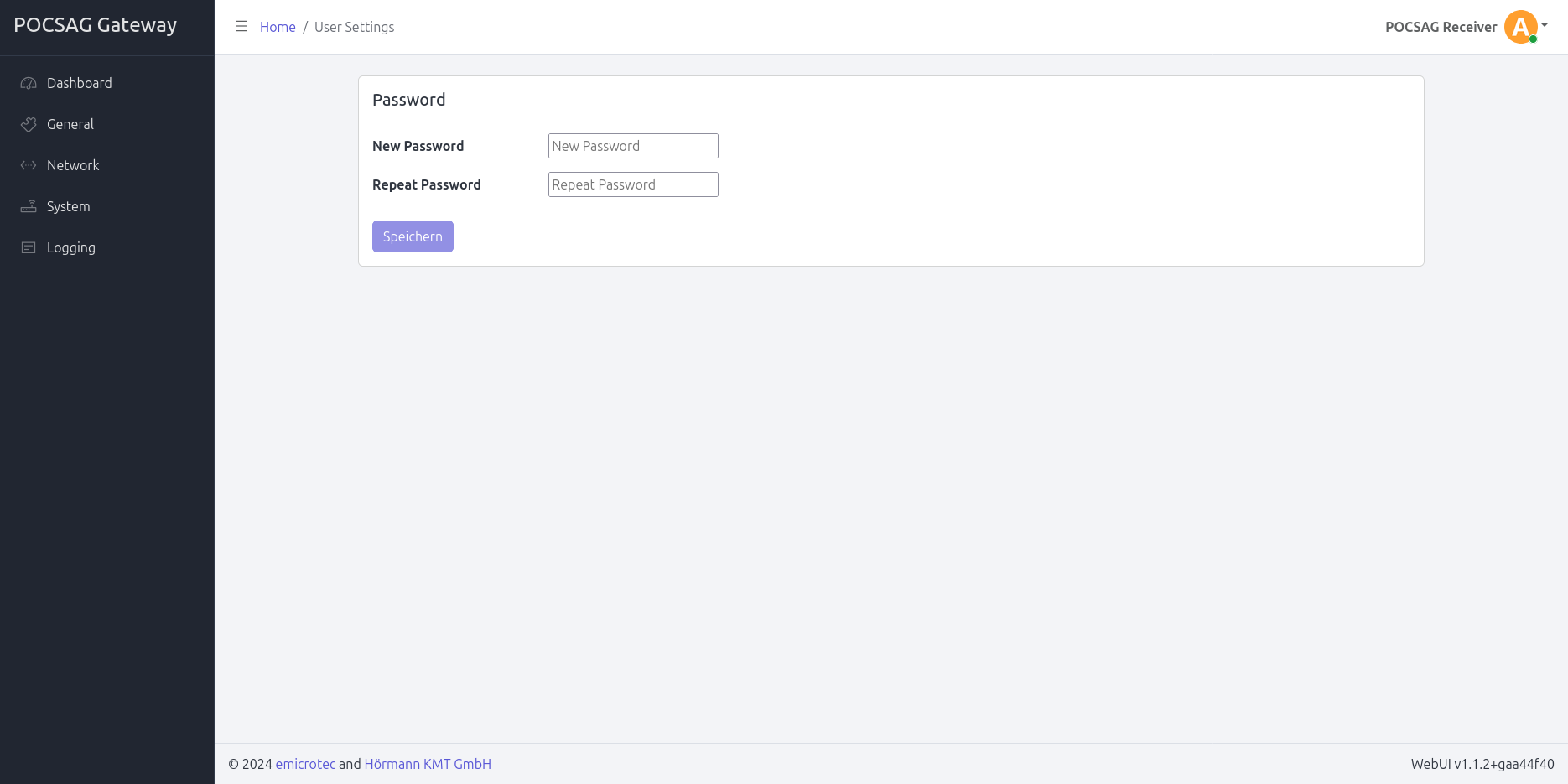Select the Network text in sidebar

click(x=73, y=165)
